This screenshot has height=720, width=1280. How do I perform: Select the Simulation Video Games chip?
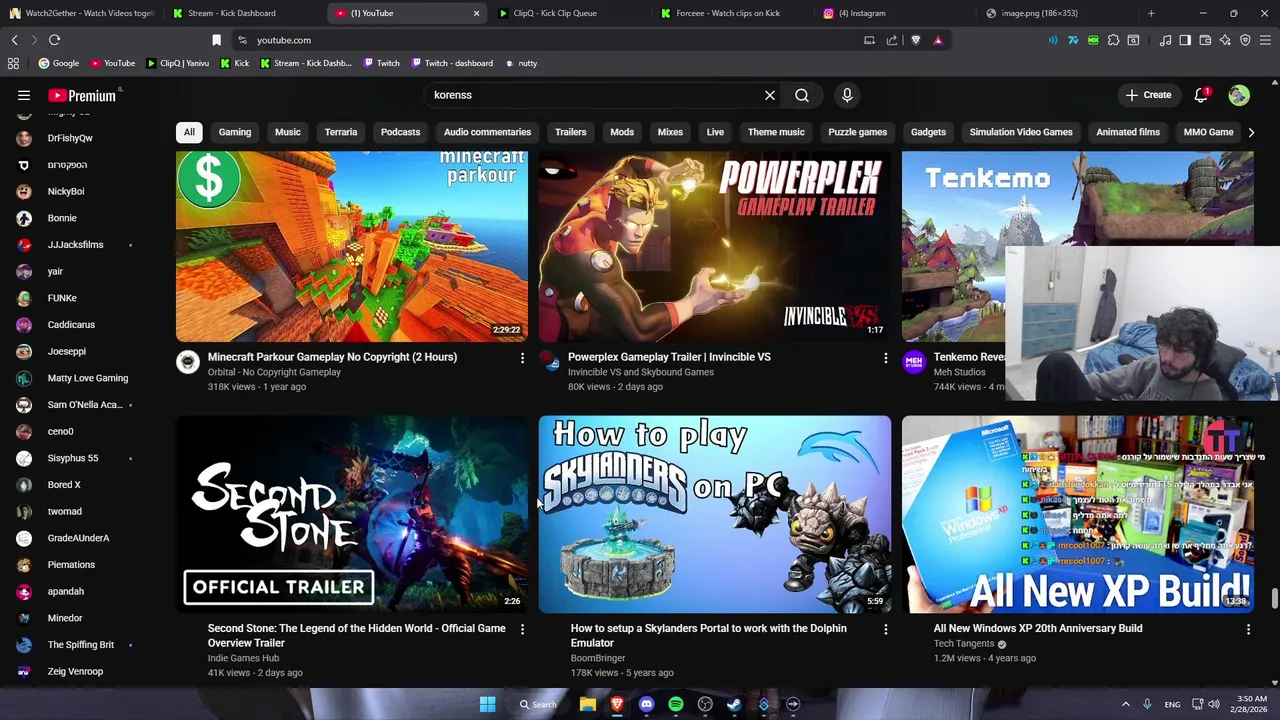coord(1020,132)
